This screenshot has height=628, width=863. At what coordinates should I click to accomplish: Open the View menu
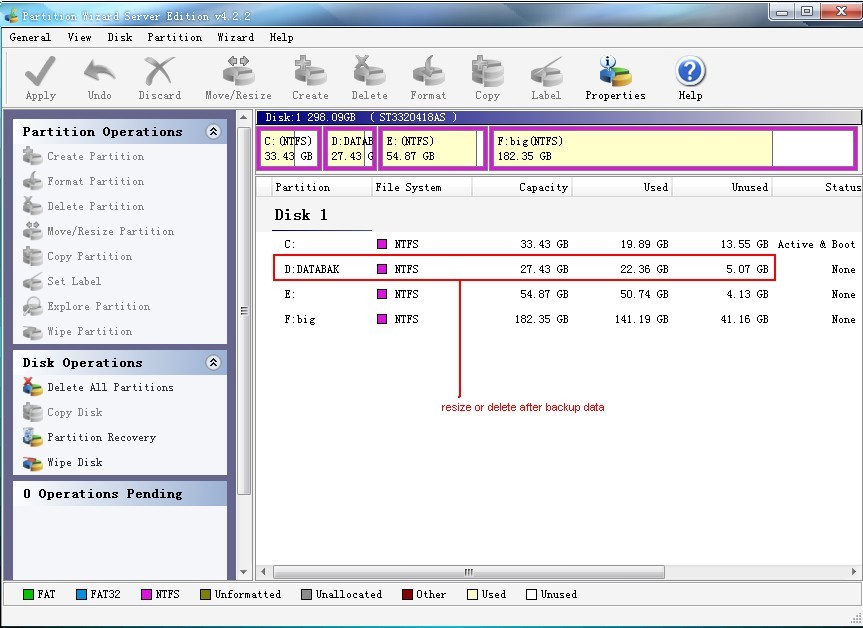(79, 37)
